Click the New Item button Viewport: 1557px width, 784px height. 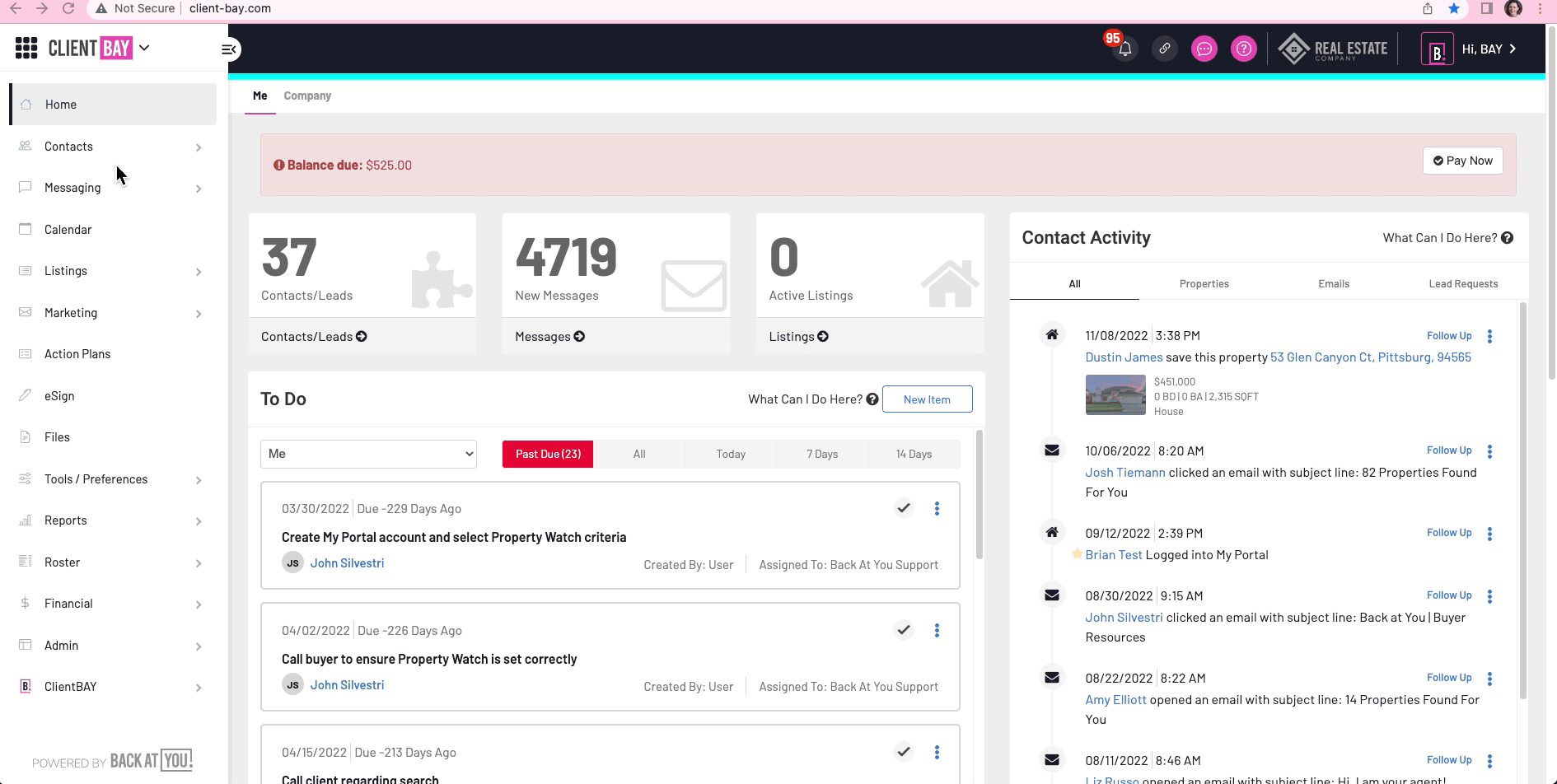(x=927, y=399)
